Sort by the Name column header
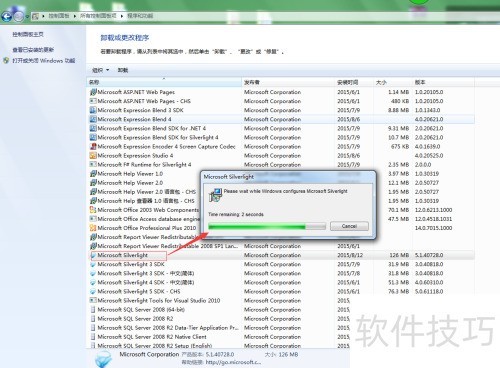This screenshot has width=500, height=368. point(164,82)
